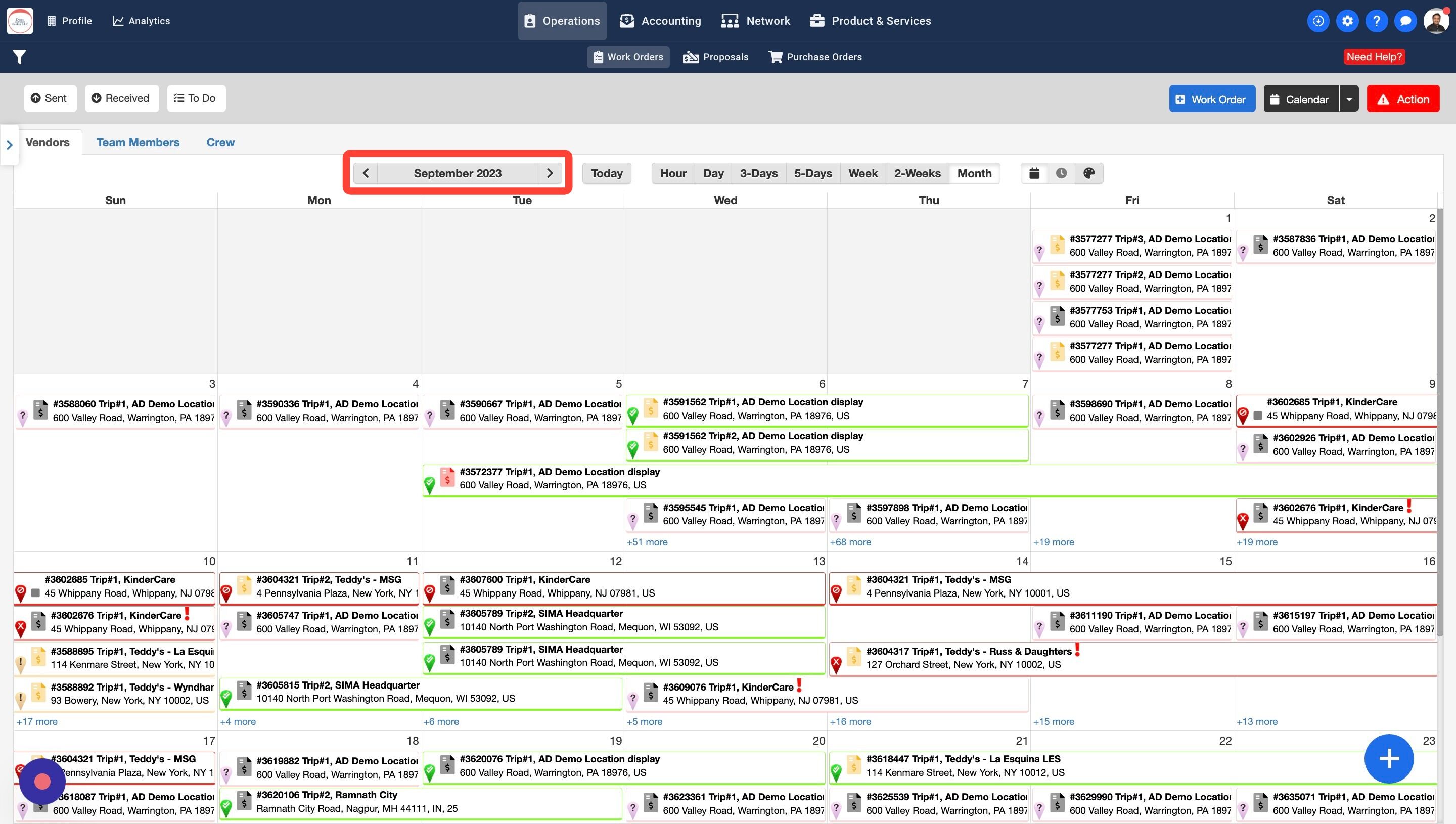Image resolution: width=1456 pixels, height=824 pixels.
Task: Click the color palette icon
Action: [x=1089, y=173]
